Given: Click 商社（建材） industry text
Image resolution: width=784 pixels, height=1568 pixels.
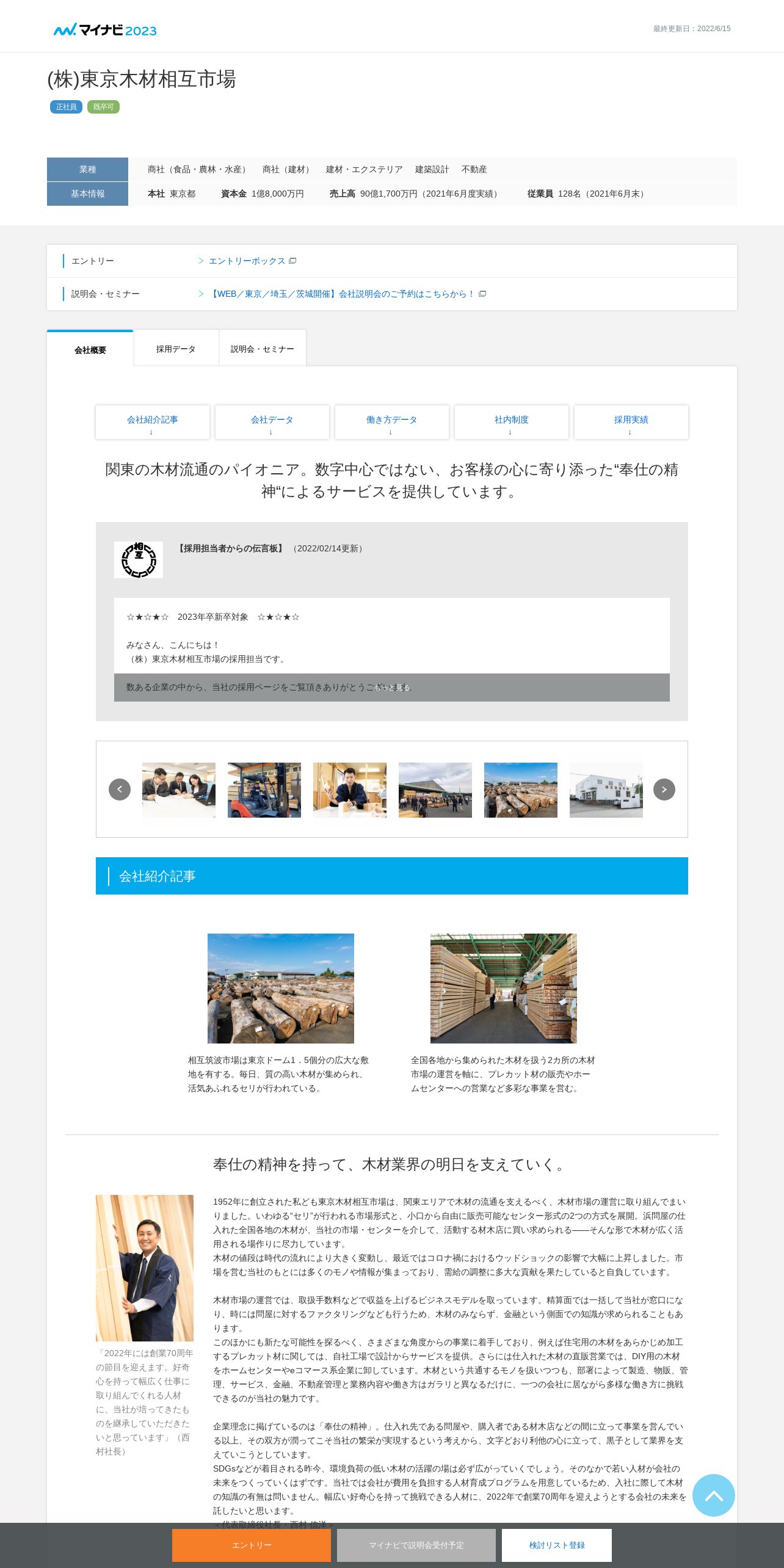Looking at the screenshot, I should pos(288,169).
